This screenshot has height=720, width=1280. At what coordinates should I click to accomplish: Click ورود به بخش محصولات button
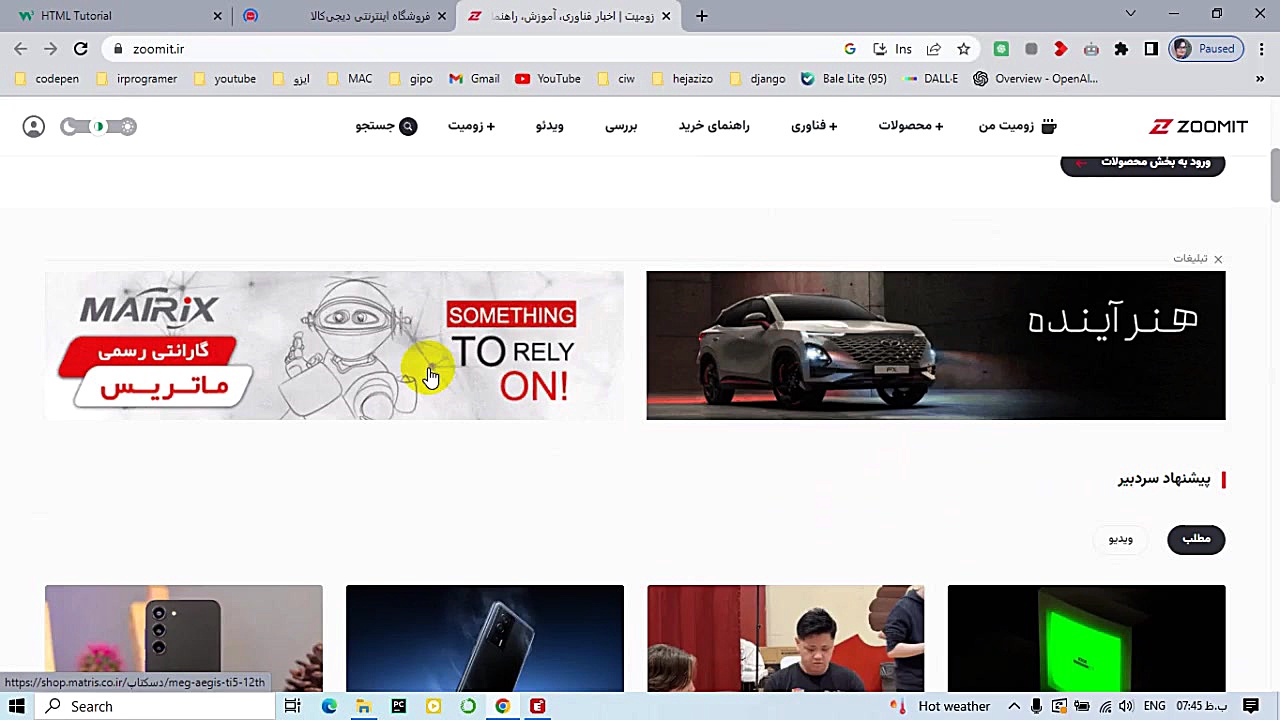(1143, 163)
